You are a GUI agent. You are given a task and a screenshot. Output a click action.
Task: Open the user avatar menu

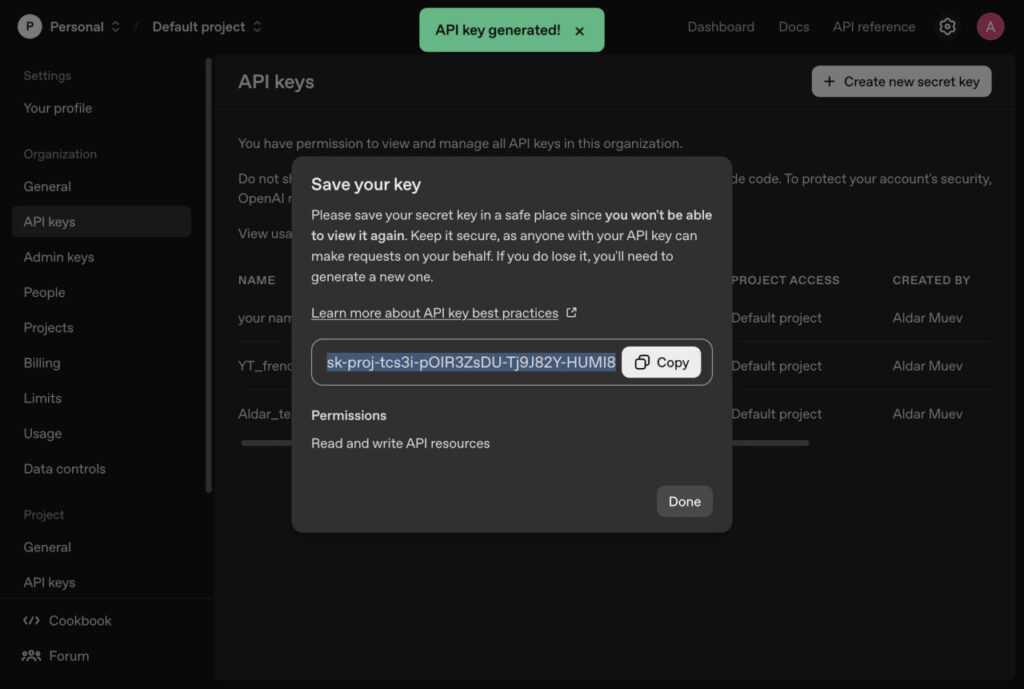pos(990,27)
